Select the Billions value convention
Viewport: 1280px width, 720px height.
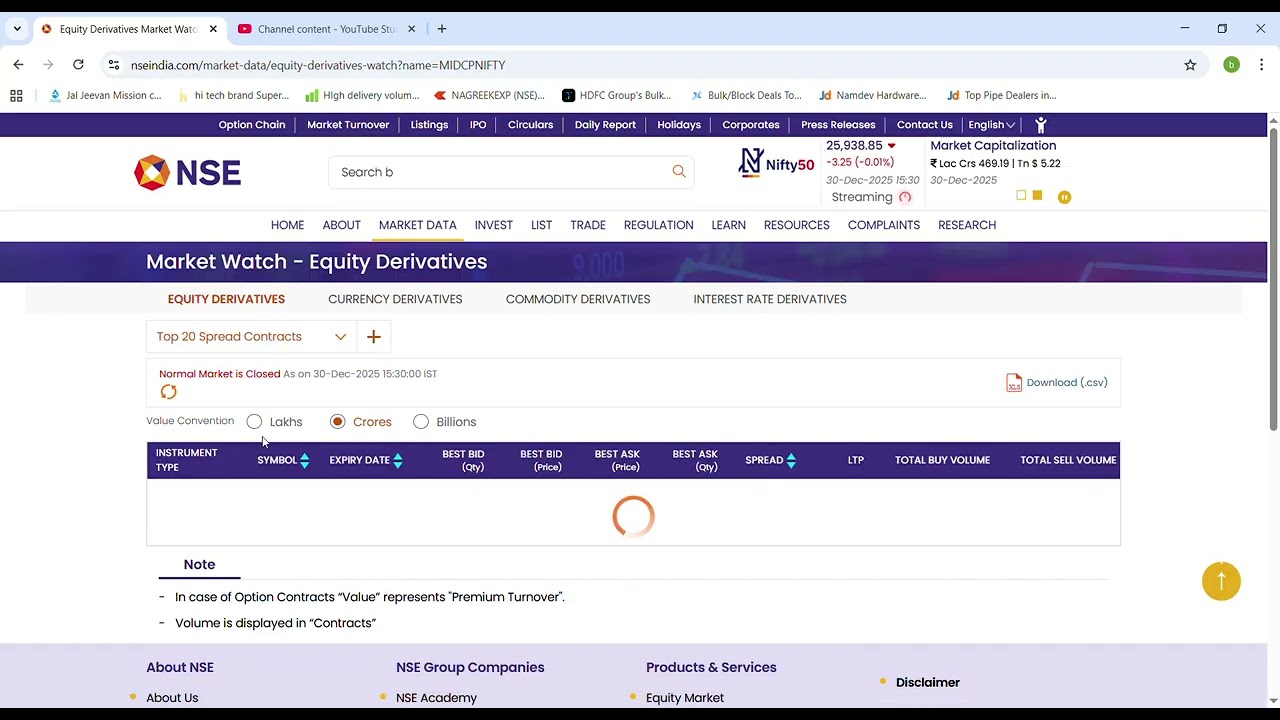click(421, 422)
